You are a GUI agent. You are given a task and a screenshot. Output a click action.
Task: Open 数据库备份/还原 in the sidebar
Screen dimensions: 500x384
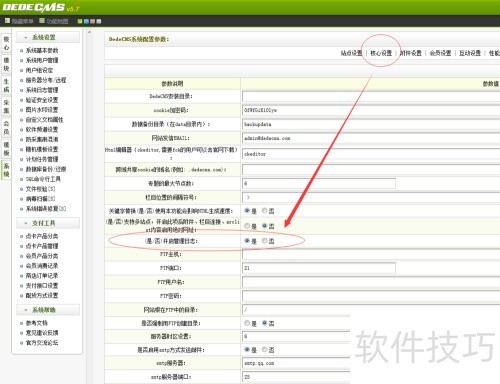[x=46, y=169]
